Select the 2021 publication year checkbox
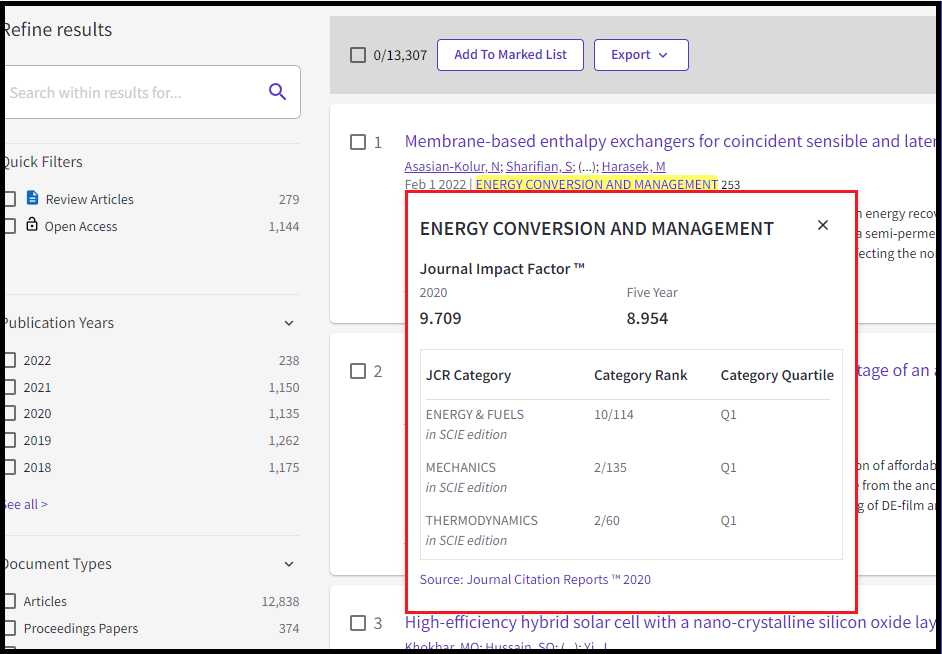Screen dimensions: 942x654 (x=10, y=387)
